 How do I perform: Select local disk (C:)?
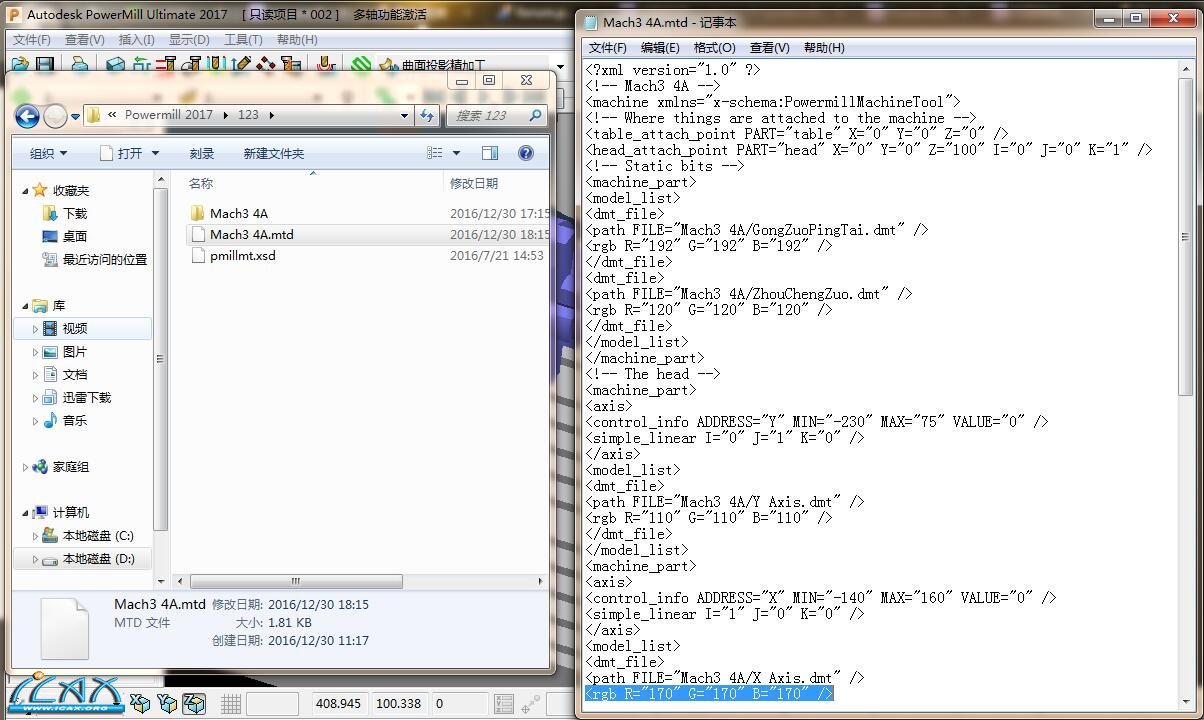tap(88, 535)
